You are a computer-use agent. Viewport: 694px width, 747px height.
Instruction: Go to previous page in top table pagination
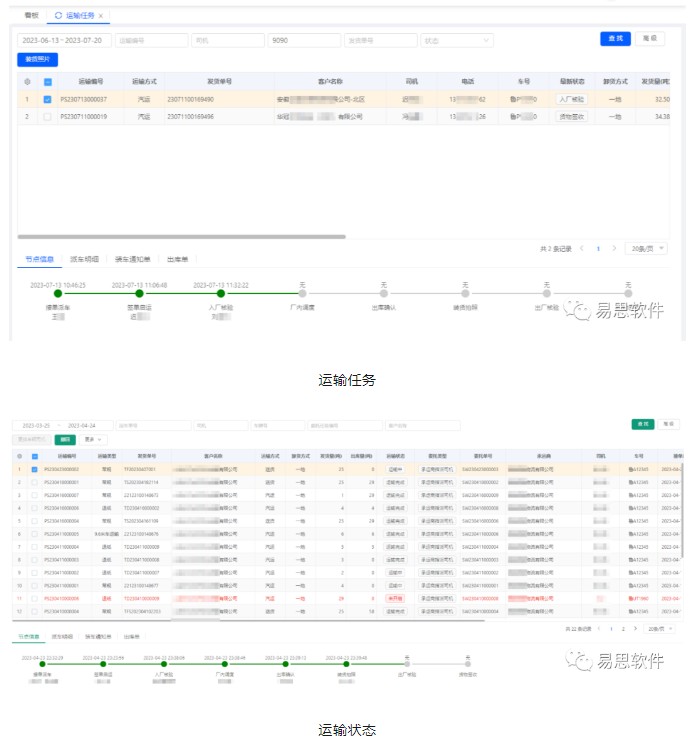coord(582,248)
